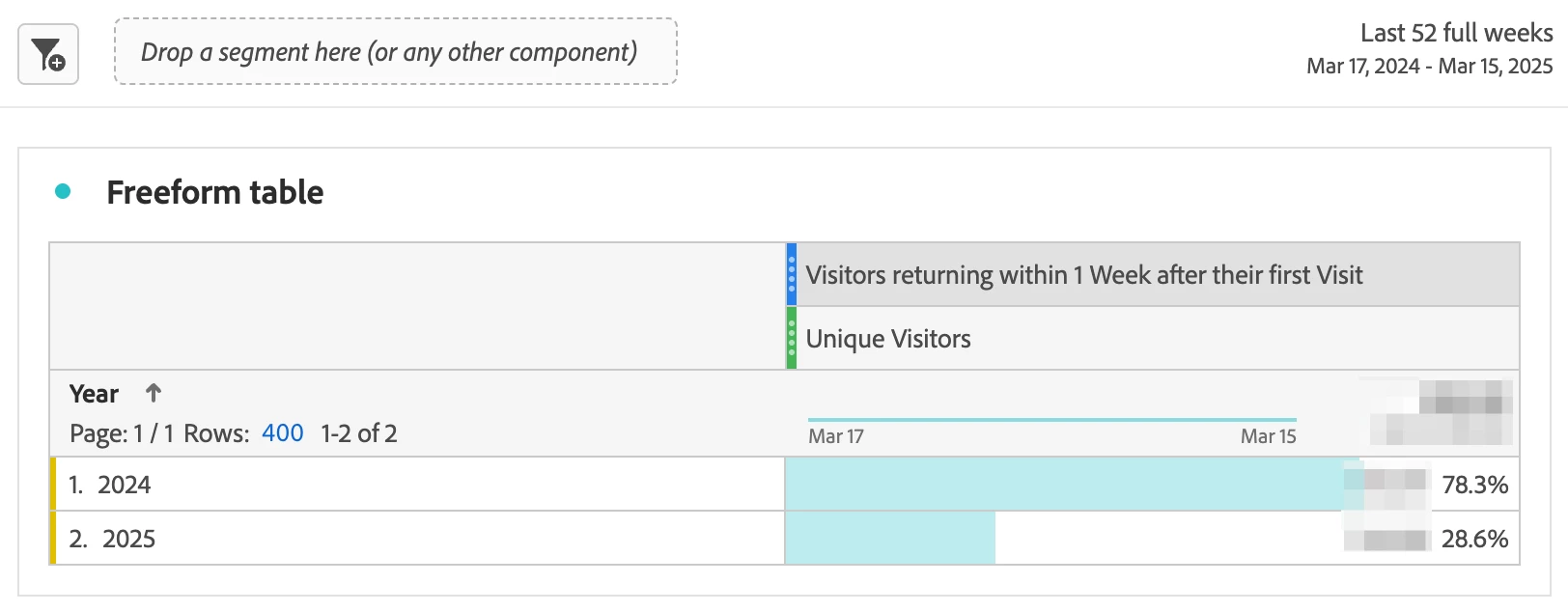Click the blue handle on Visitors returning header
The width and height of the screenshot is (1568, 612).
point(792,274)
